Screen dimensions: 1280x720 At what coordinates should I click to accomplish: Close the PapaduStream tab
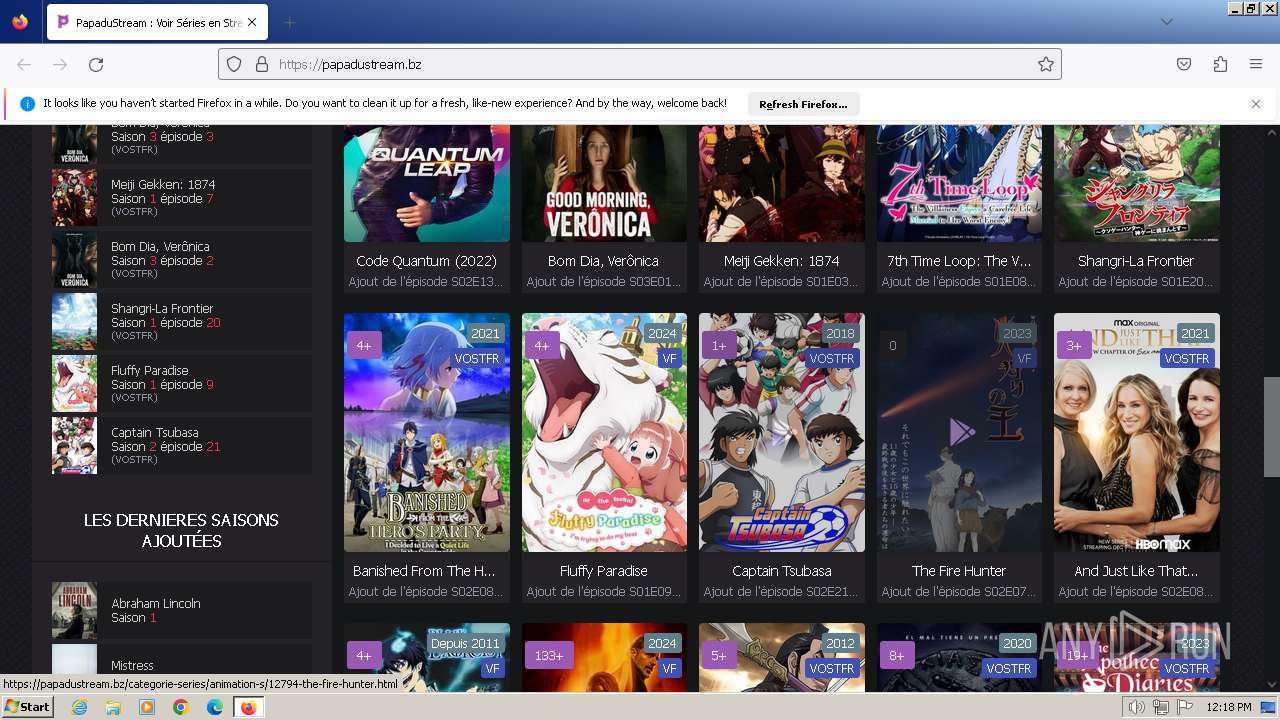point(252,22)
